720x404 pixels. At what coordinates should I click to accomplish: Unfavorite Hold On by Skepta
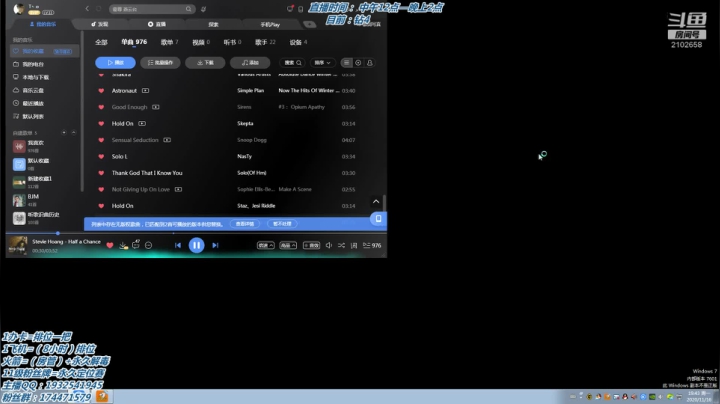point(101,123)
